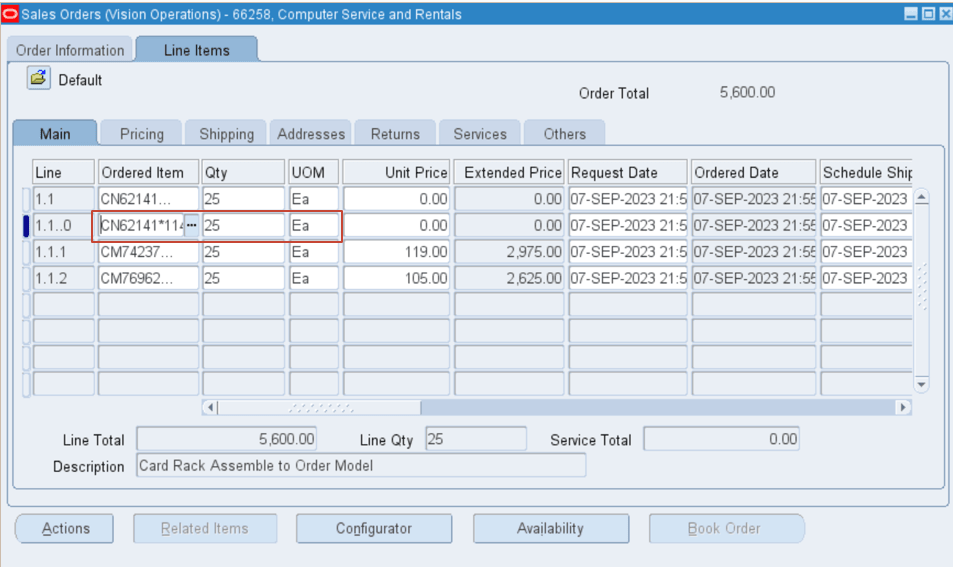Minimize the Sales Orders window
This screenshot has width=953, height=567.
[x=910, y=13]
